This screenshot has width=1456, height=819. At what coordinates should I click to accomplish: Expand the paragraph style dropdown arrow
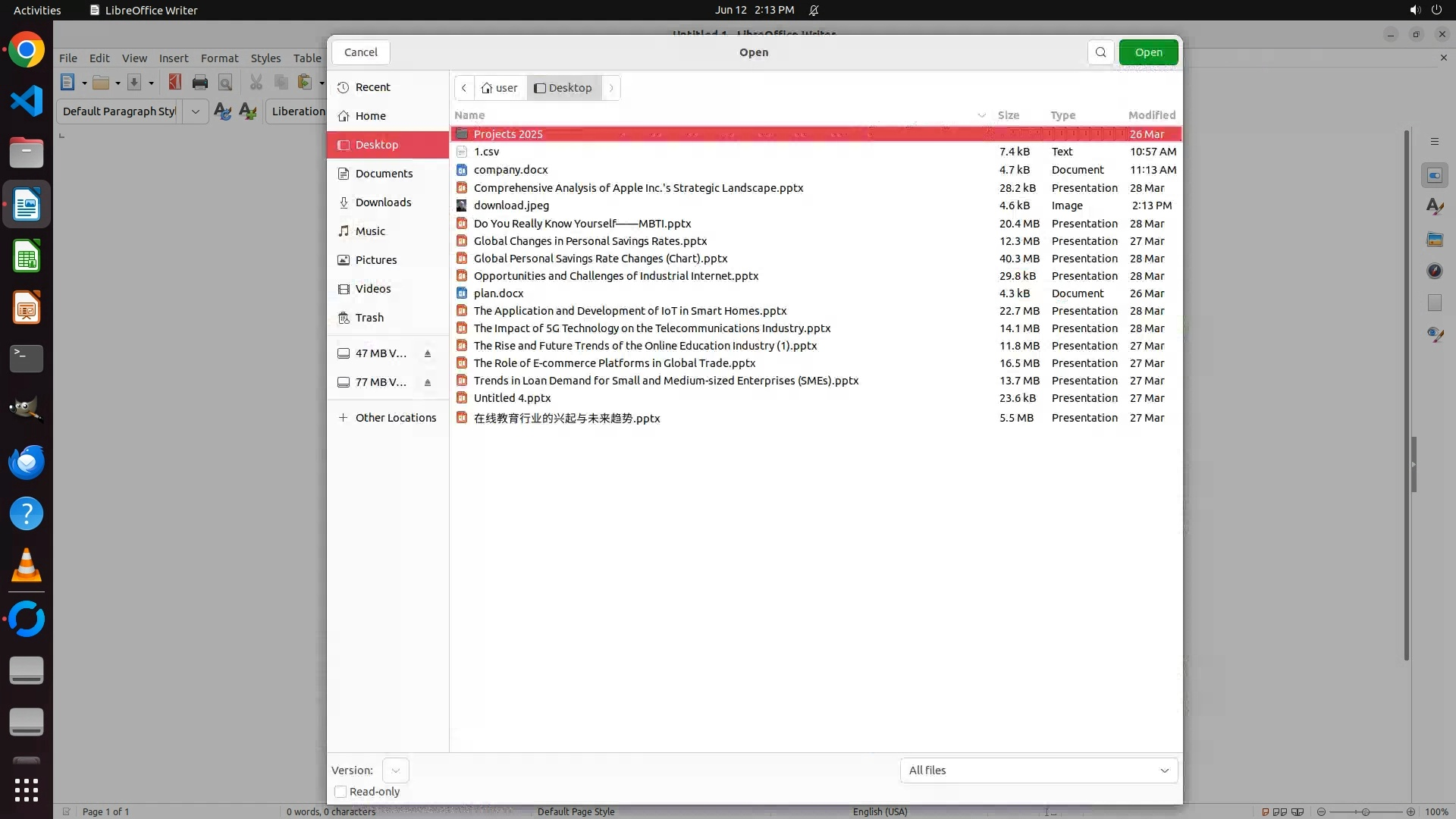(x=195, y=111)
